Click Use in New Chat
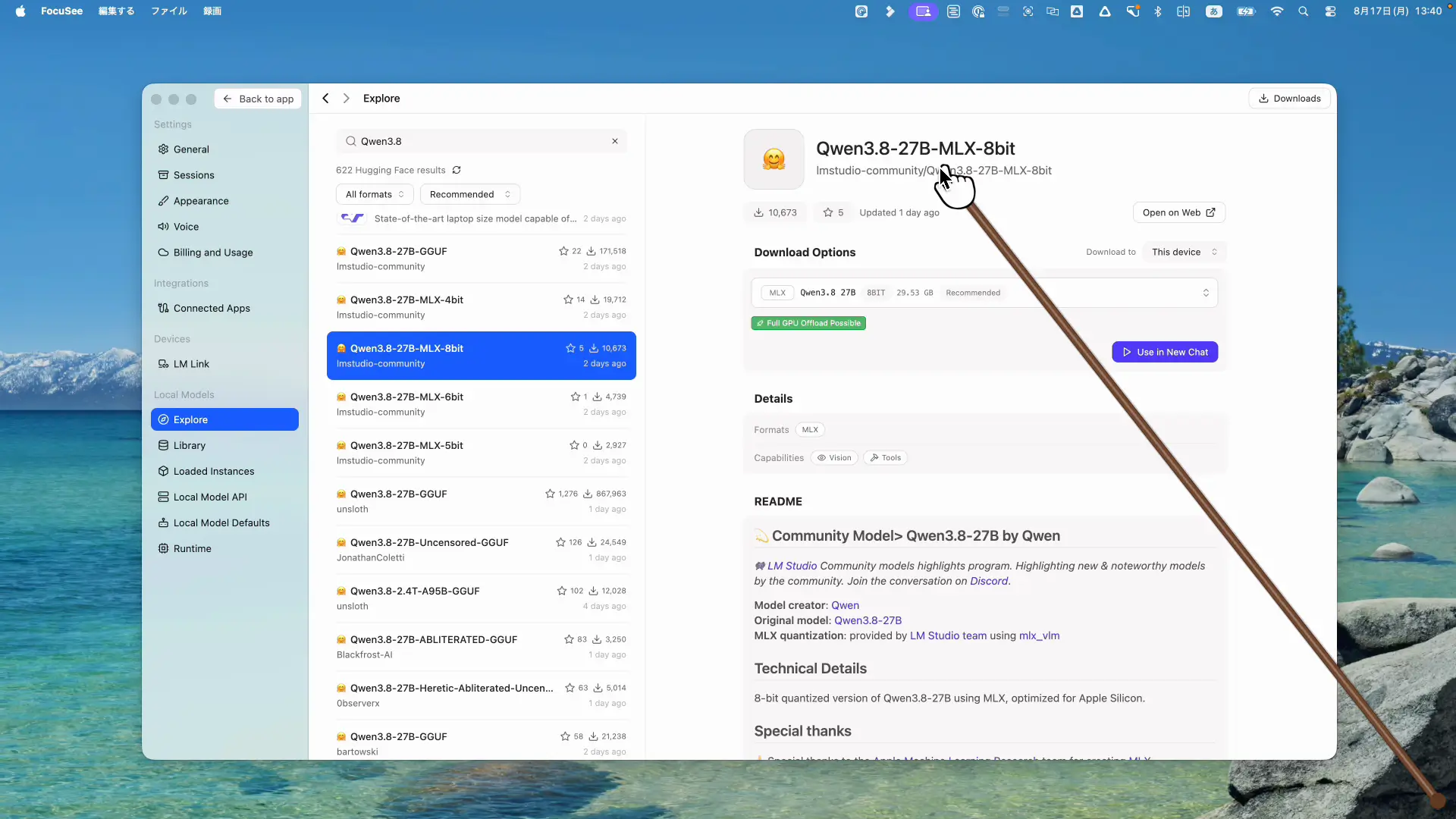 [1165, 352]
